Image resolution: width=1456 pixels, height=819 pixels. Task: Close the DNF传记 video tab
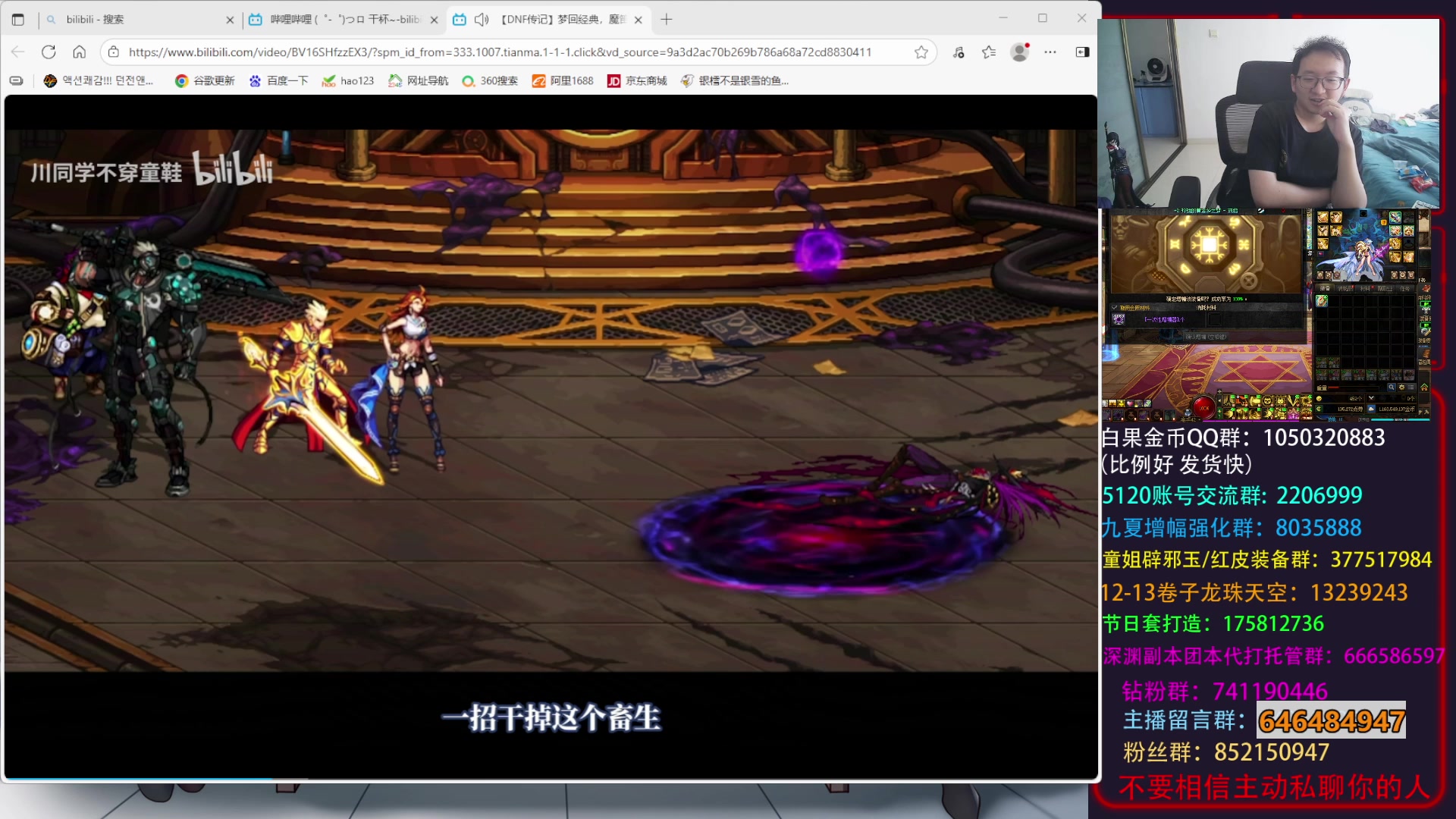pos(638,20)
